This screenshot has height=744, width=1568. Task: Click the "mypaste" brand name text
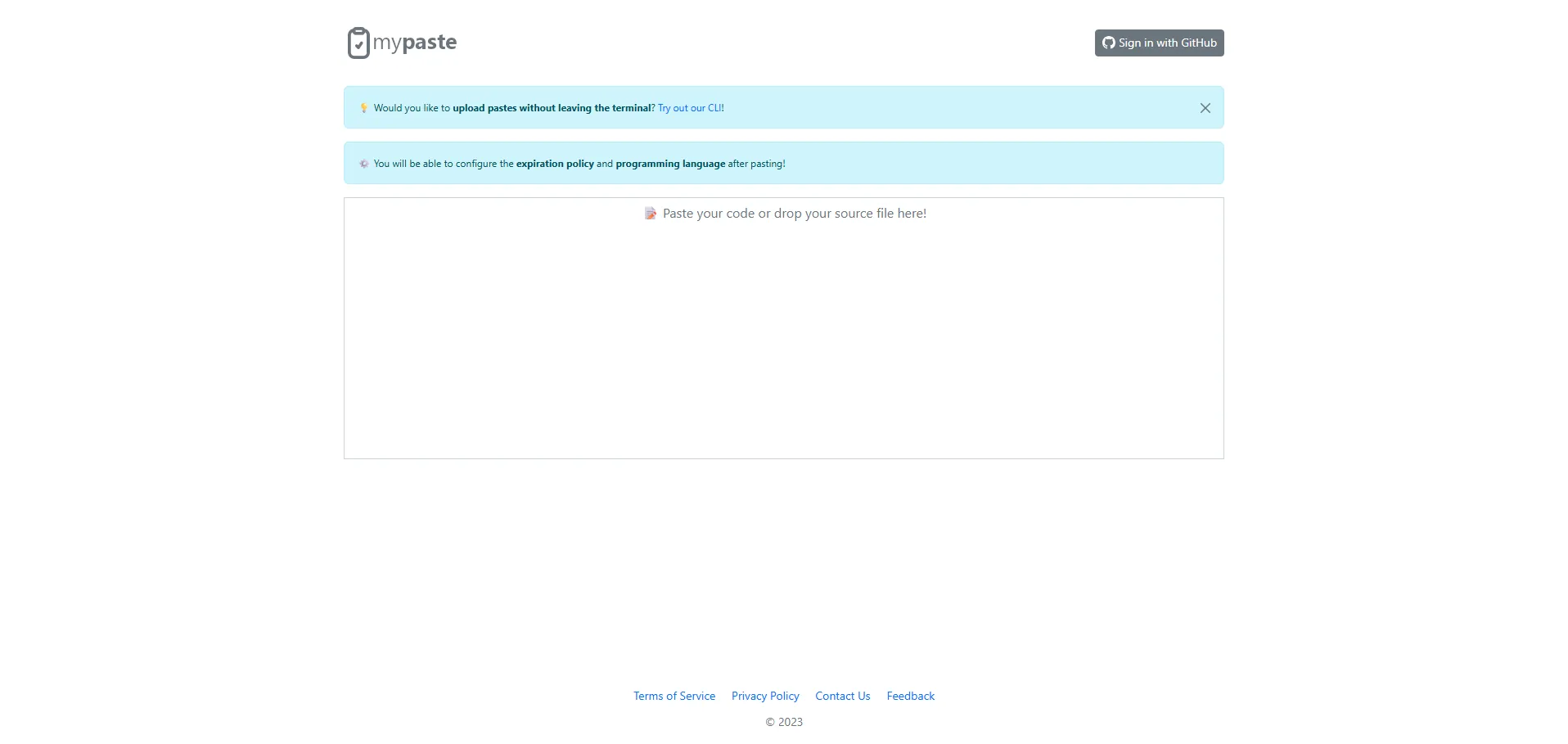click(415, 43)
